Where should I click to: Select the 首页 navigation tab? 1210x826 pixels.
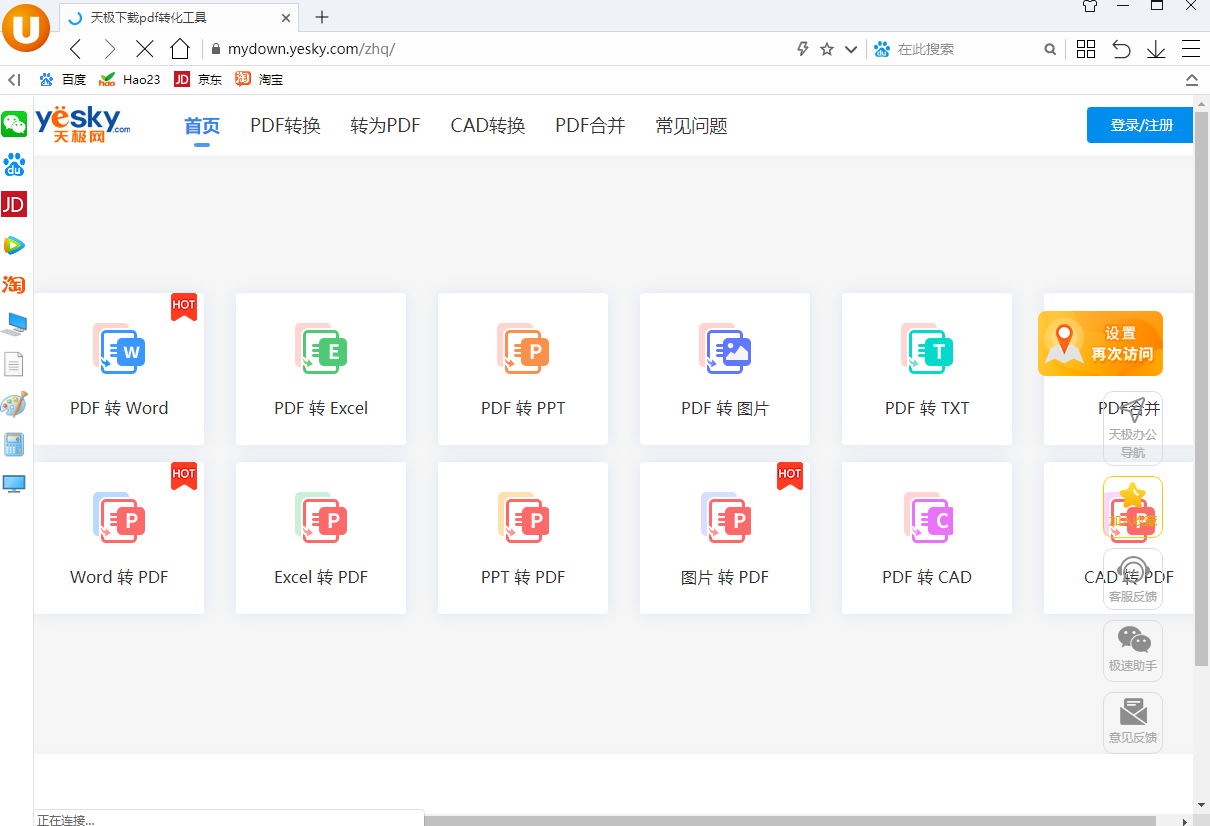[202, 126]
